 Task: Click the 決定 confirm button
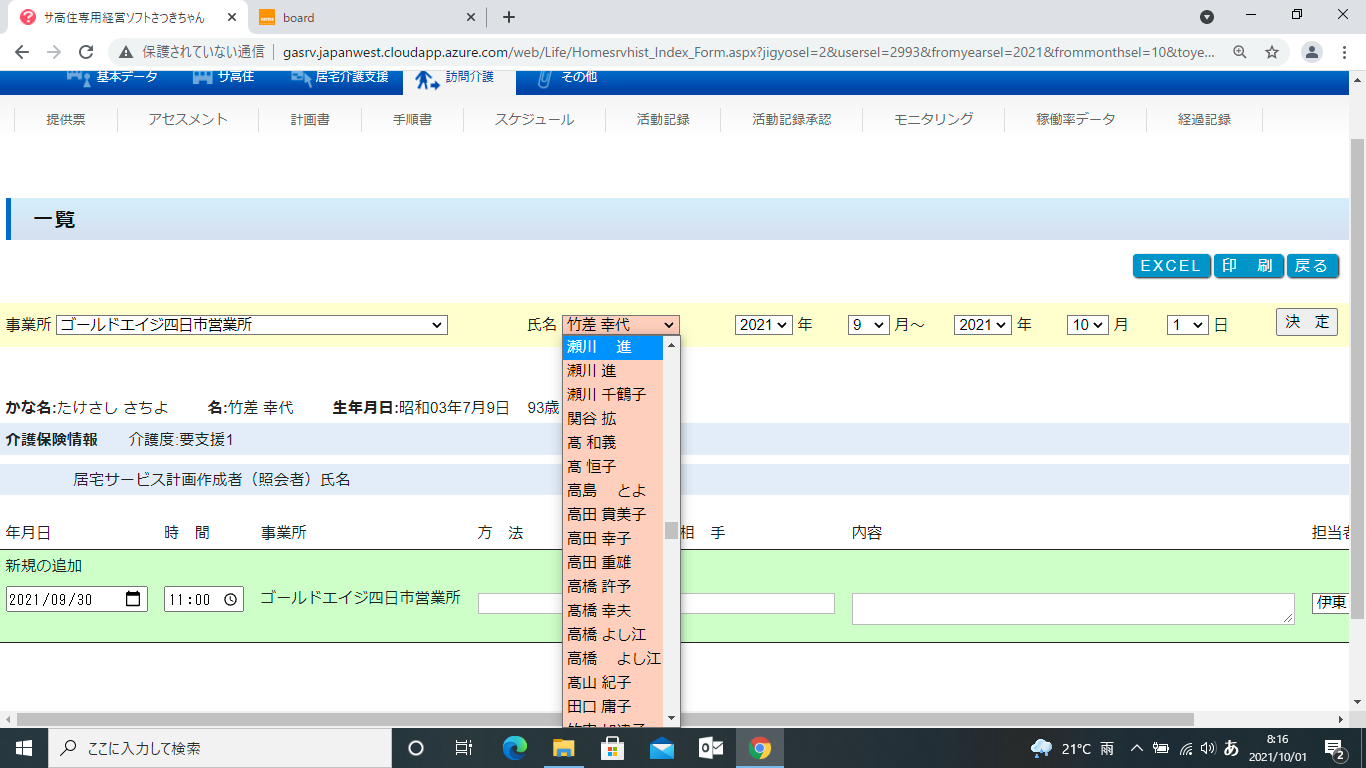(x=1306, y=322)
